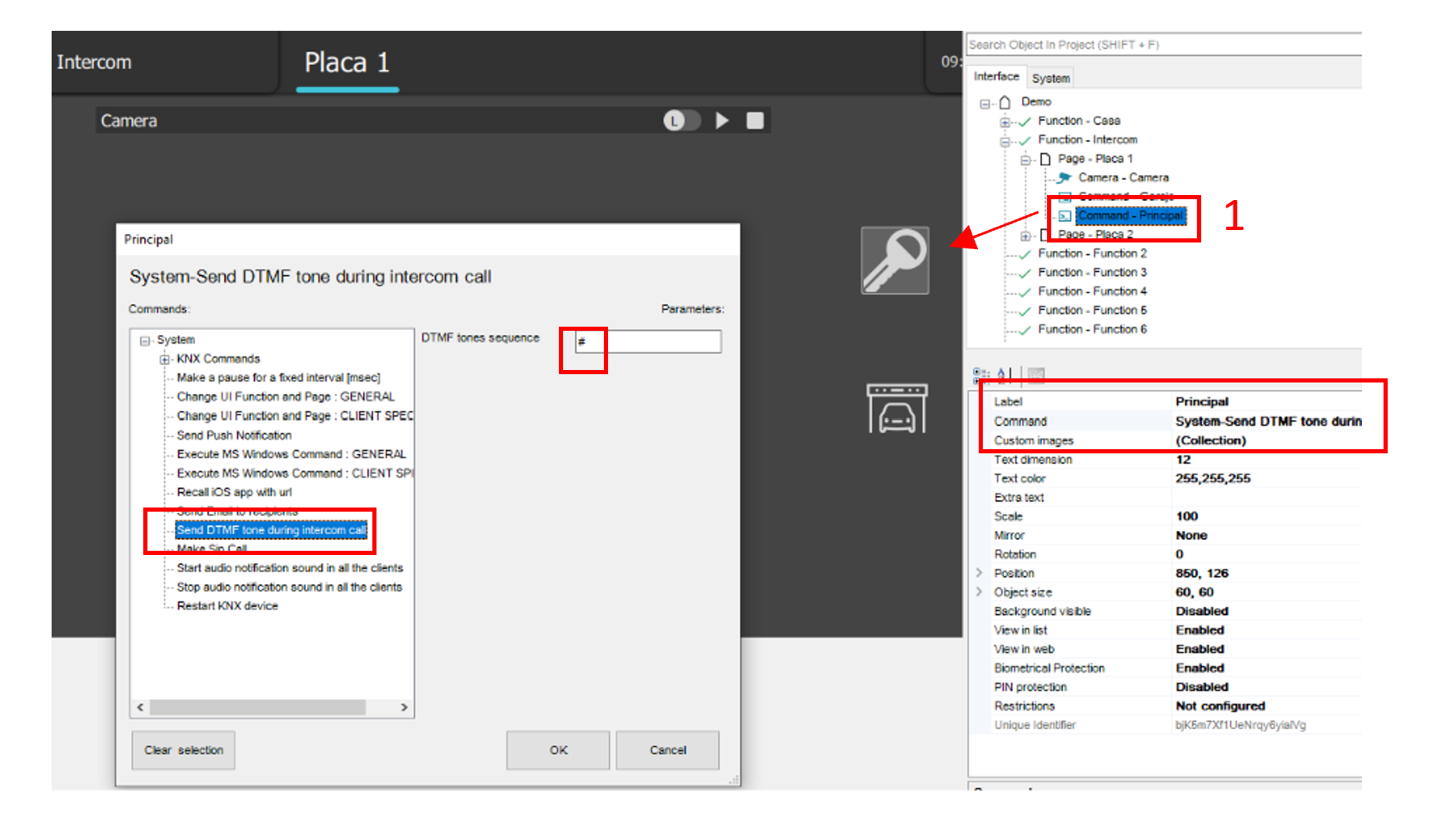Screen dimensions: 1456x835
Task: Expand the KNX Commands node
Action: click(x=165, y=359)
